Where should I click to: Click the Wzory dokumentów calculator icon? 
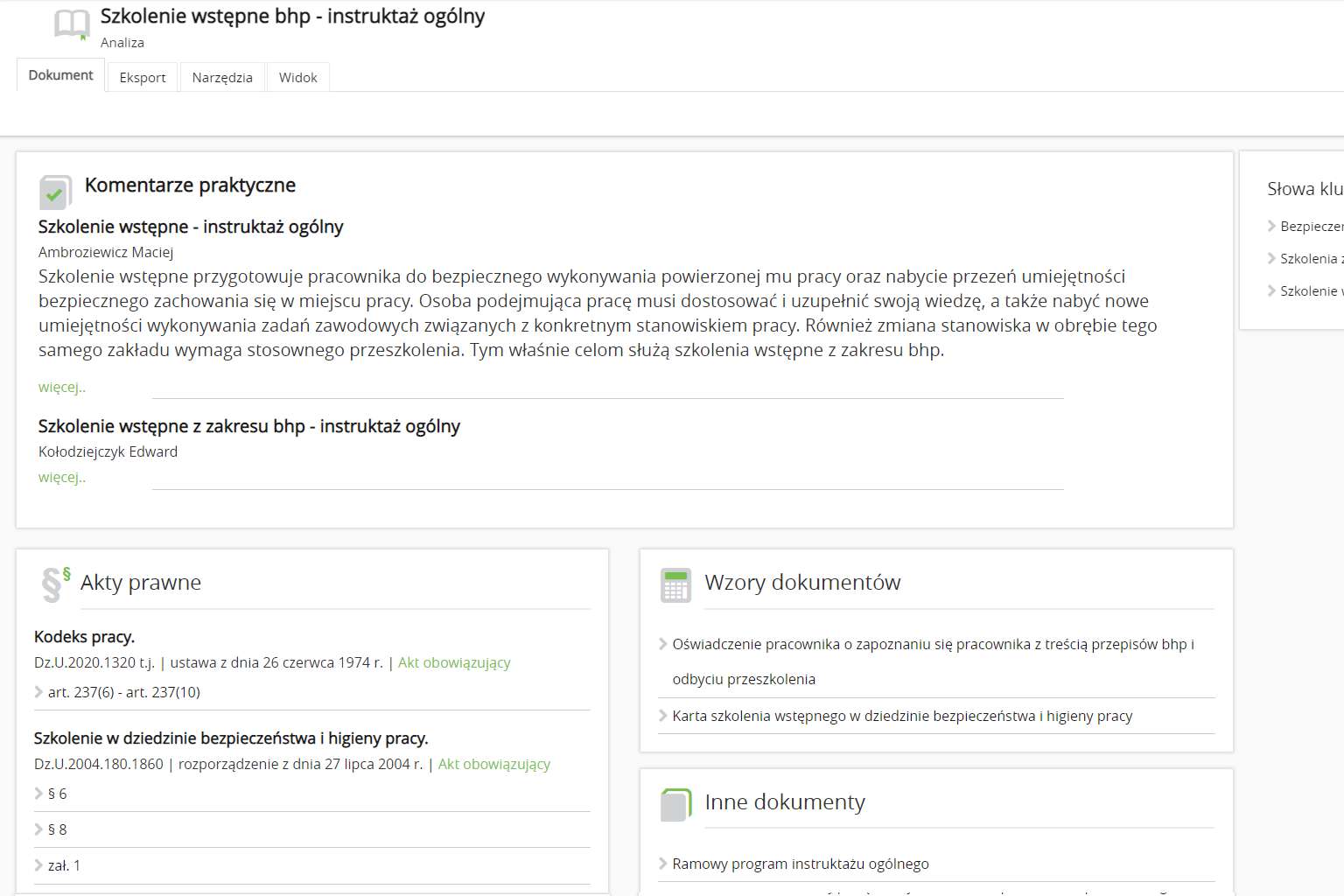pyautogui.click(x=675, y=585)
